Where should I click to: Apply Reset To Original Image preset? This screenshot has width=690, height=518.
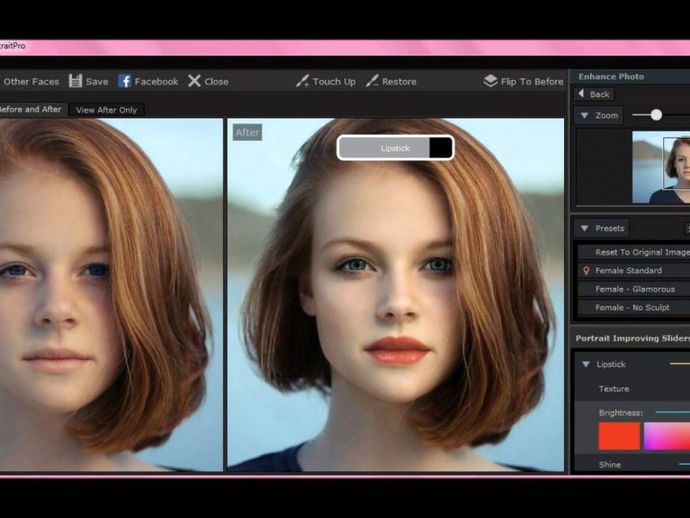click(x=634, y=252)
